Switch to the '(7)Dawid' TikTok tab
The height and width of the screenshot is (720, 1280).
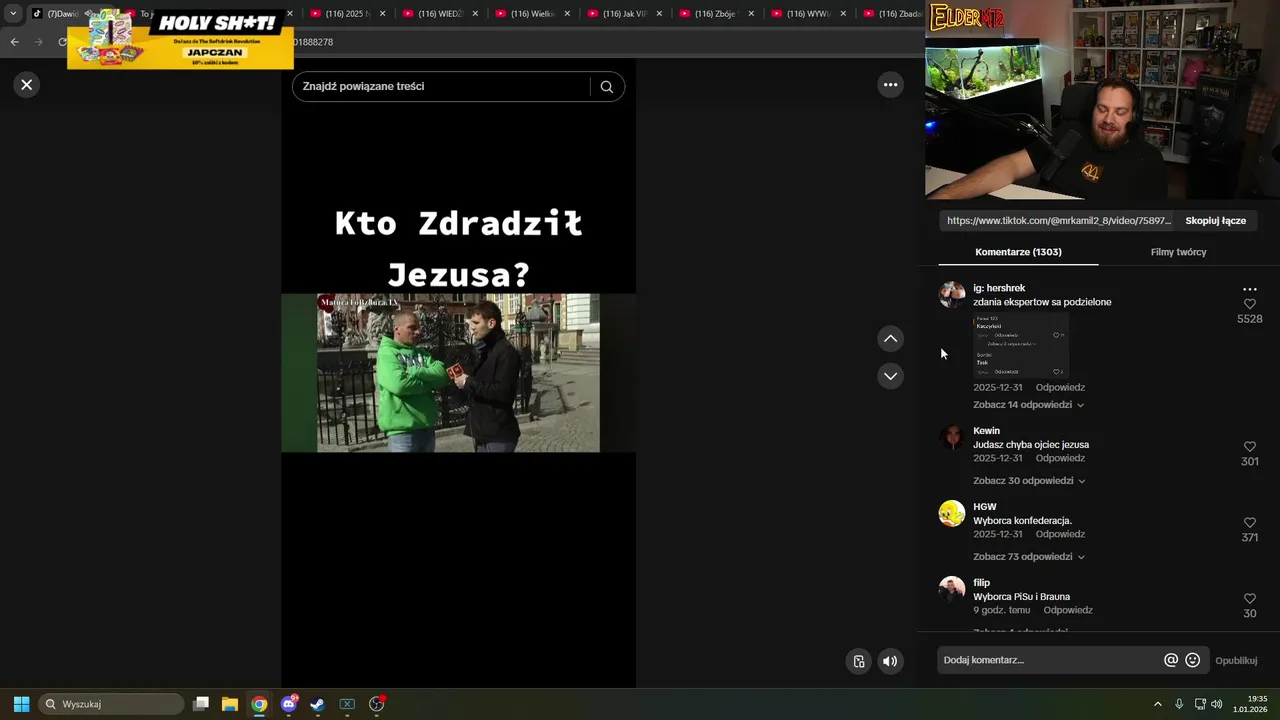[x=60, y=14]
